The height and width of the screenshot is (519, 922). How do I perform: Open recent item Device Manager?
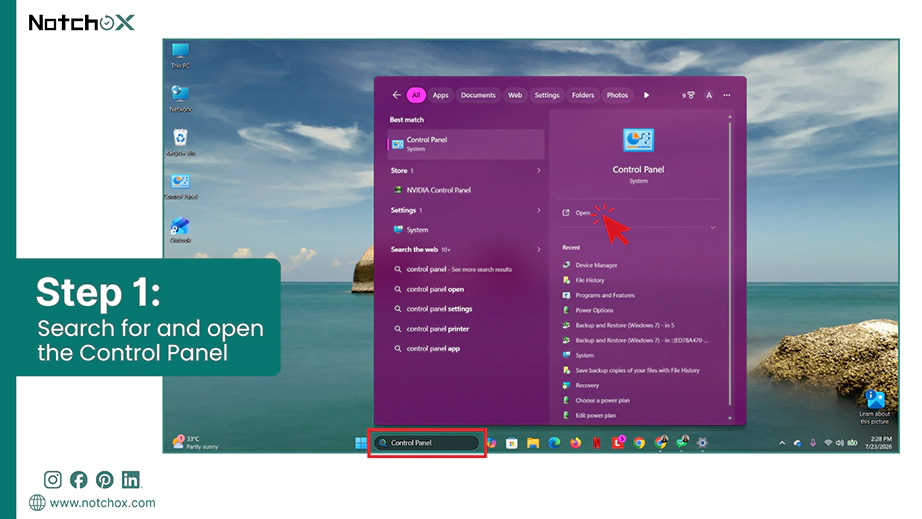[x=596, y=265]
